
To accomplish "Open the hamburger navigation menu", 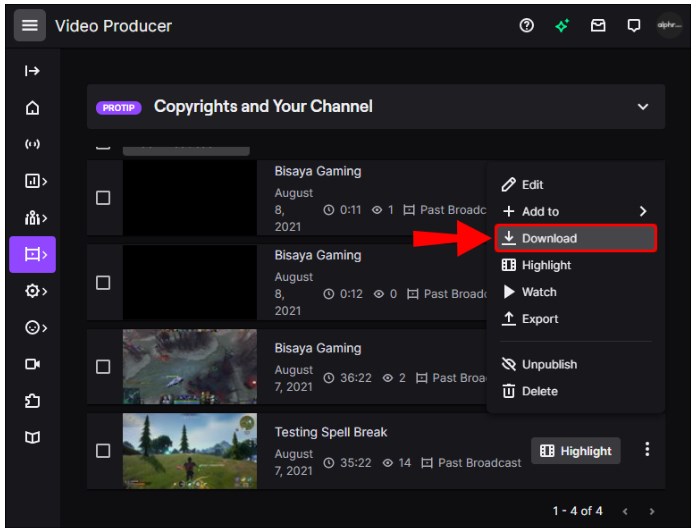I will click(x=29, y=25).
